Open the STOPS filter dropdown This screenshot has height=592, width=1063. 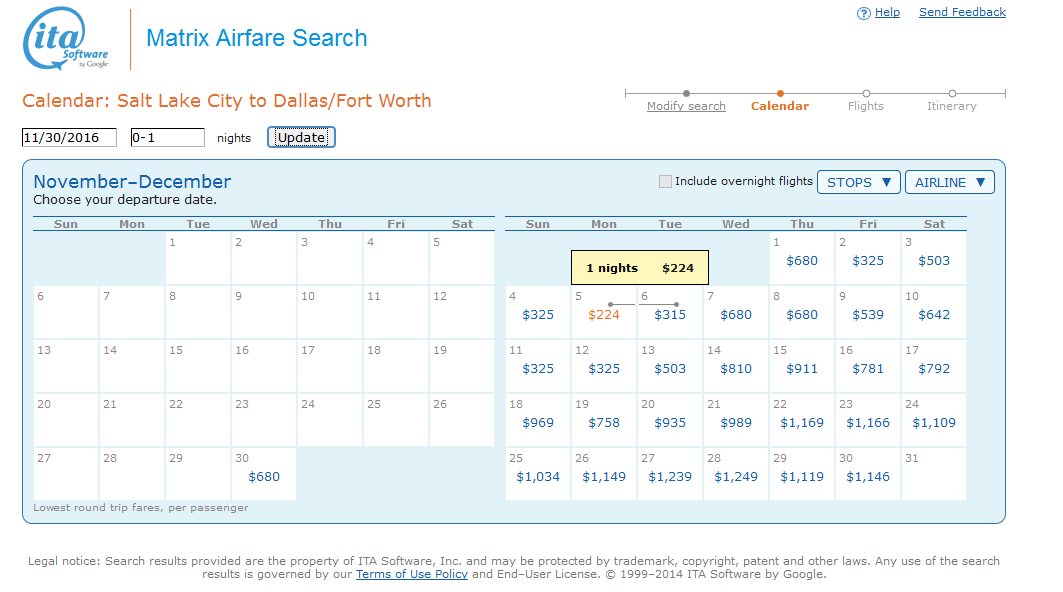pyautogui.click(x=858, y=182)
